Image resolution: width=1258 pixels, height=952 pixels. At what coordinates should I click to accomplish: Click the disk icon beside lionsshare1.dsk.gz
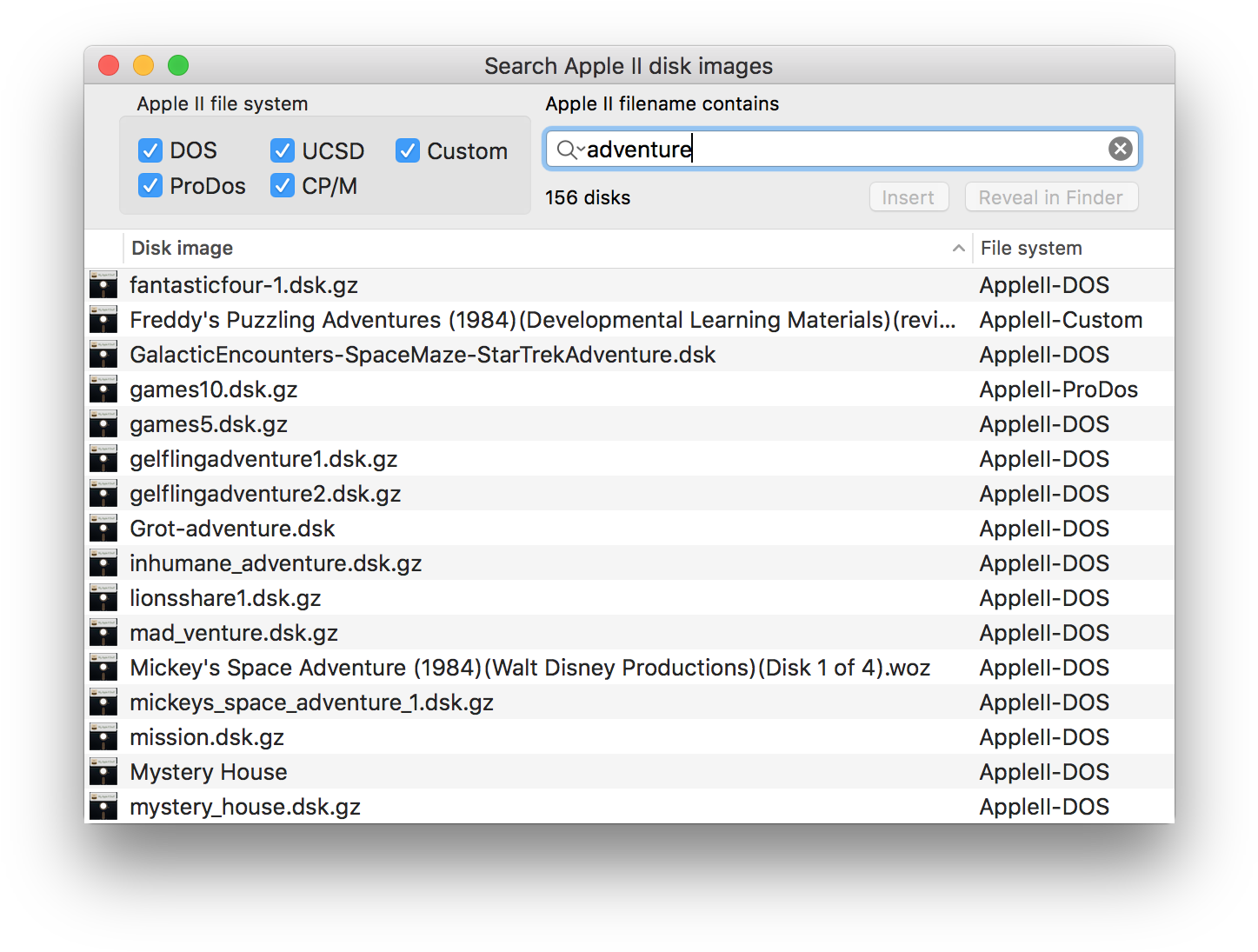click(x=103, y=598)
